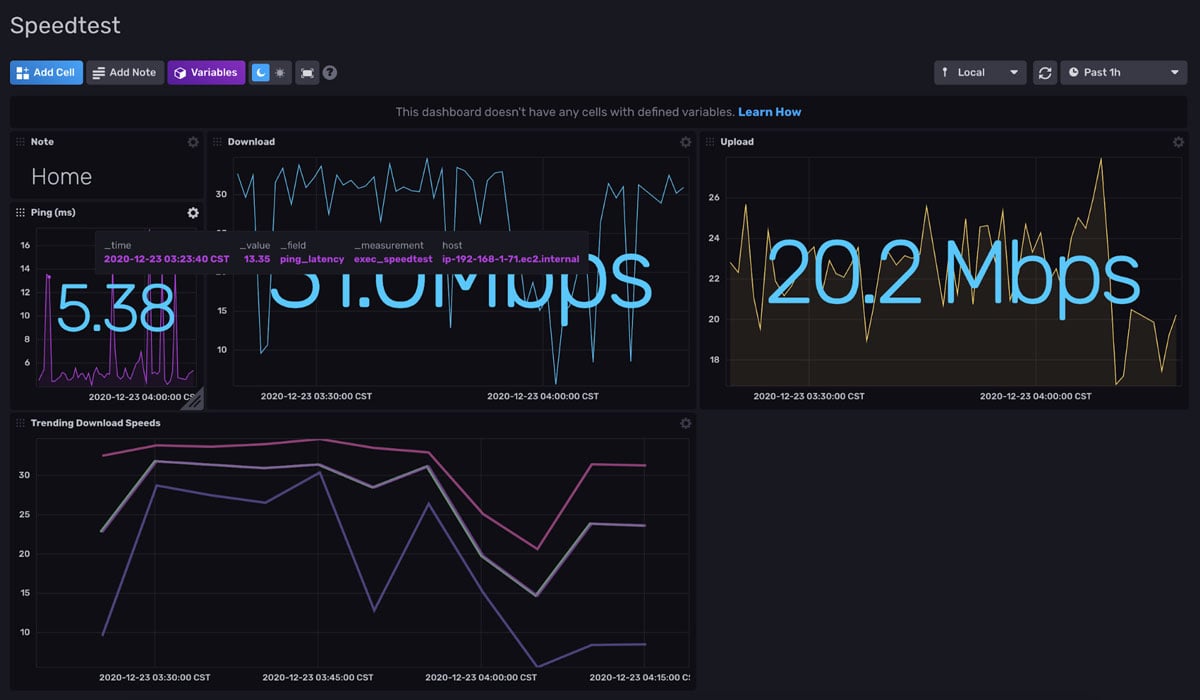Open the Ping cell settings gear
This screenshot has width=1200, height=700.
point(193,212)
